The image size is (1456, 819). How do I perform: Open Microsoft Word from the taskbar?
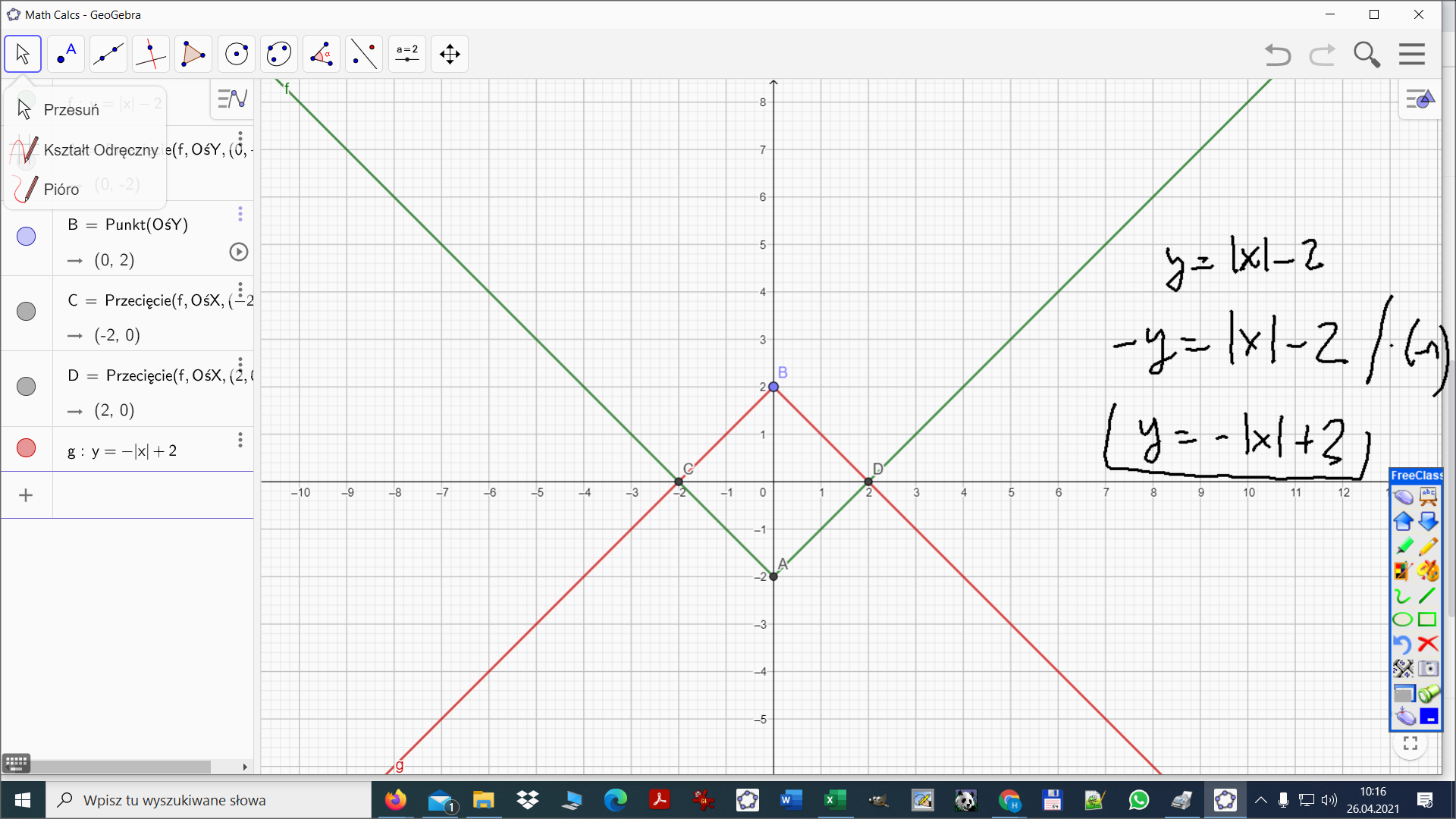coord(791,800)
